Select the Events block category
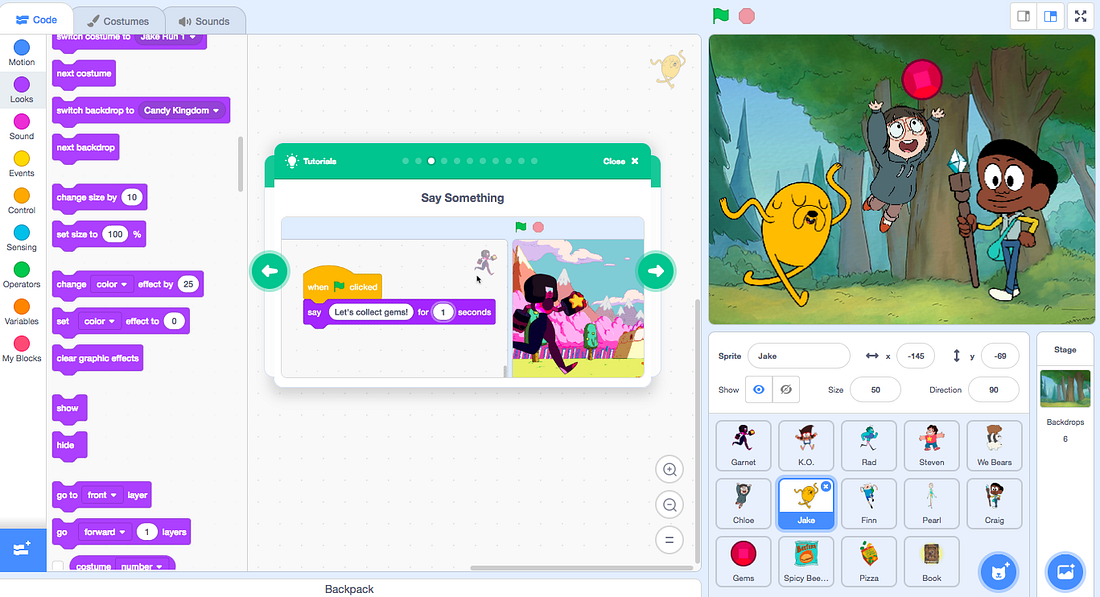Viewport: 1100px width, 597px height. click(21, 161)
